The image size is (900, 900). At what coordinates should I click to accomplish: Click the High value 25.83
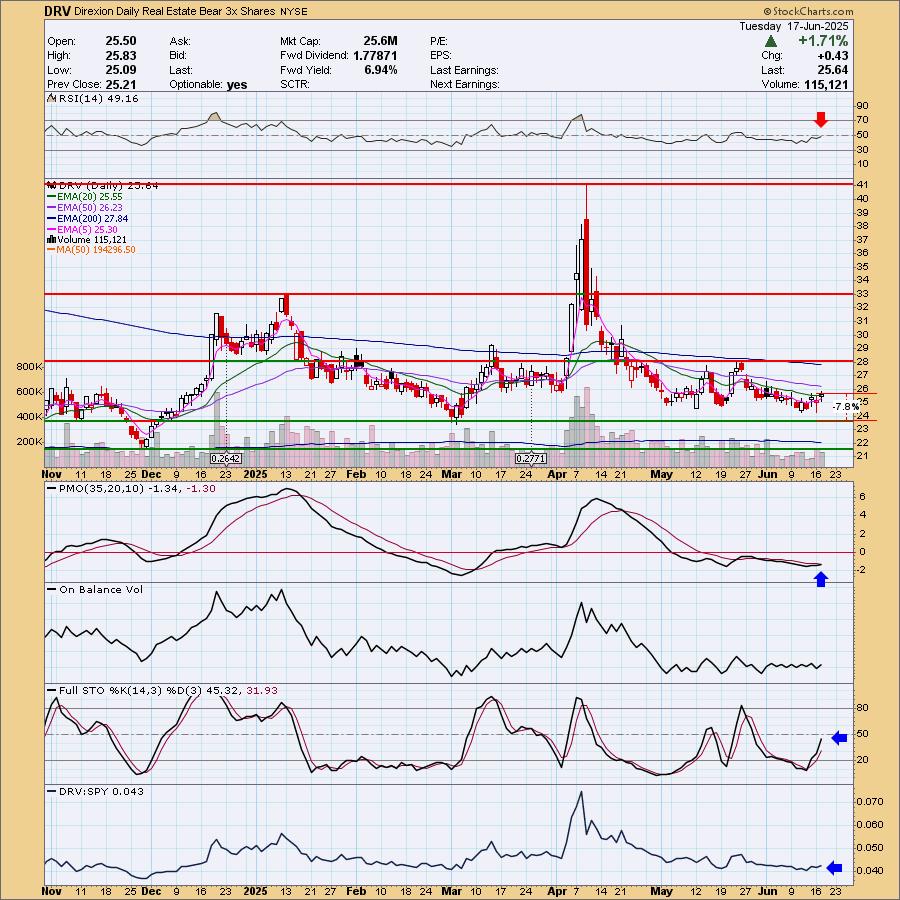click(121, 56)
